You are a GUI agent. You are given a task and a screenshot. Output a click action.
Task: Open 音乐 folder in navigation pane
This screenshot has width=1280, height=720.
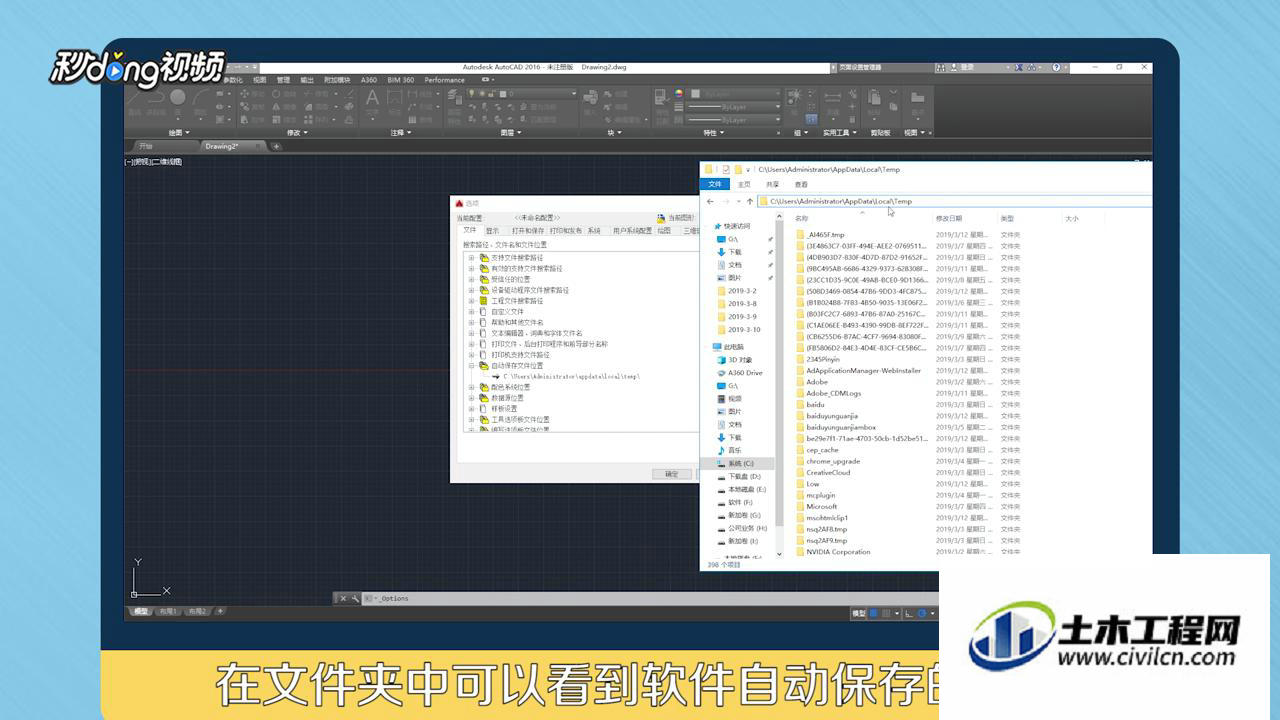click(729, 451)
